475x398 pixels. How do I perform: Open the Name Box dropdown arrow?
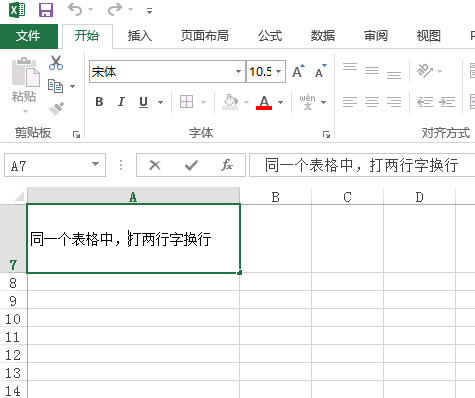click(x=96, y=164)
